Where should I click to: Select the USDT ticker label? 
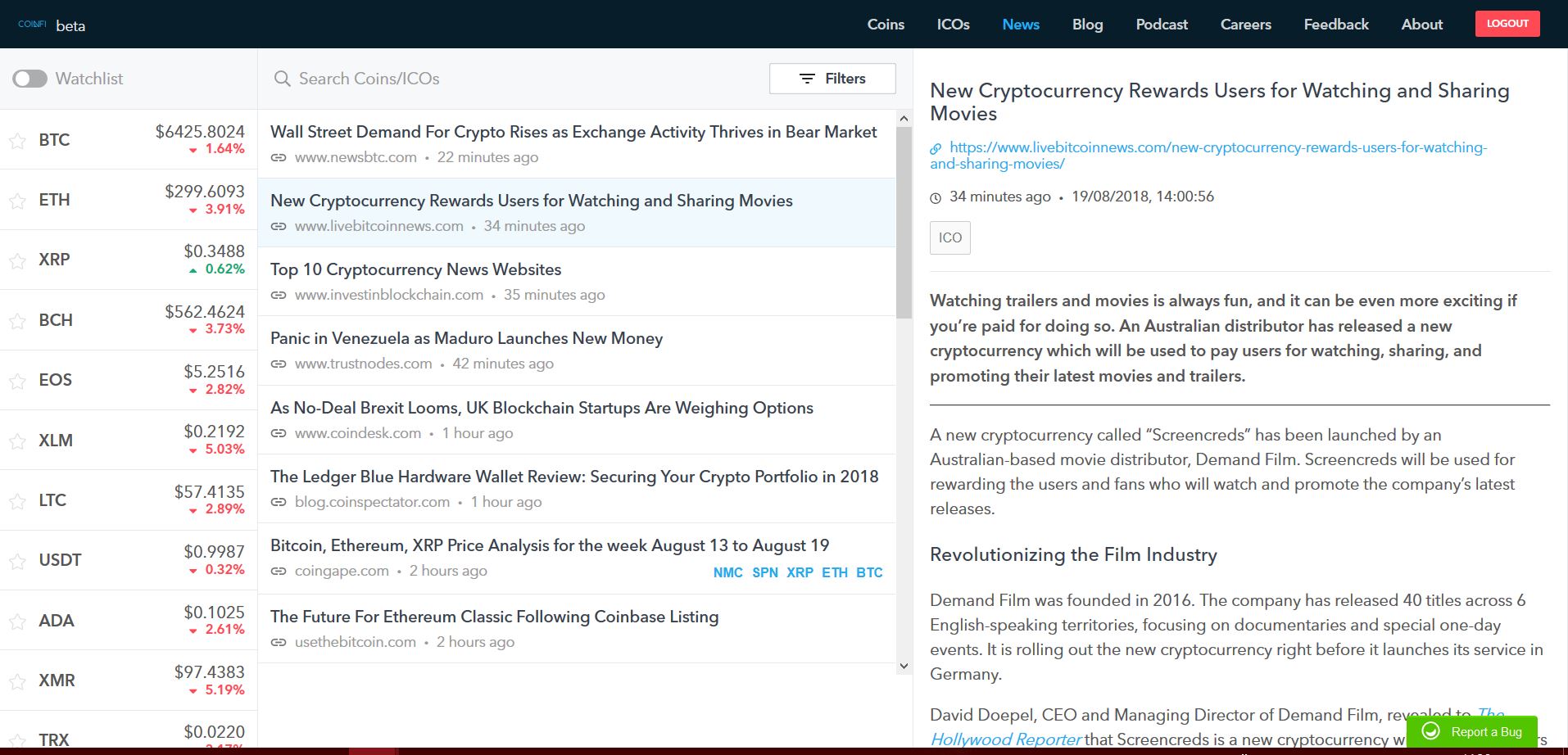[60, 560]
